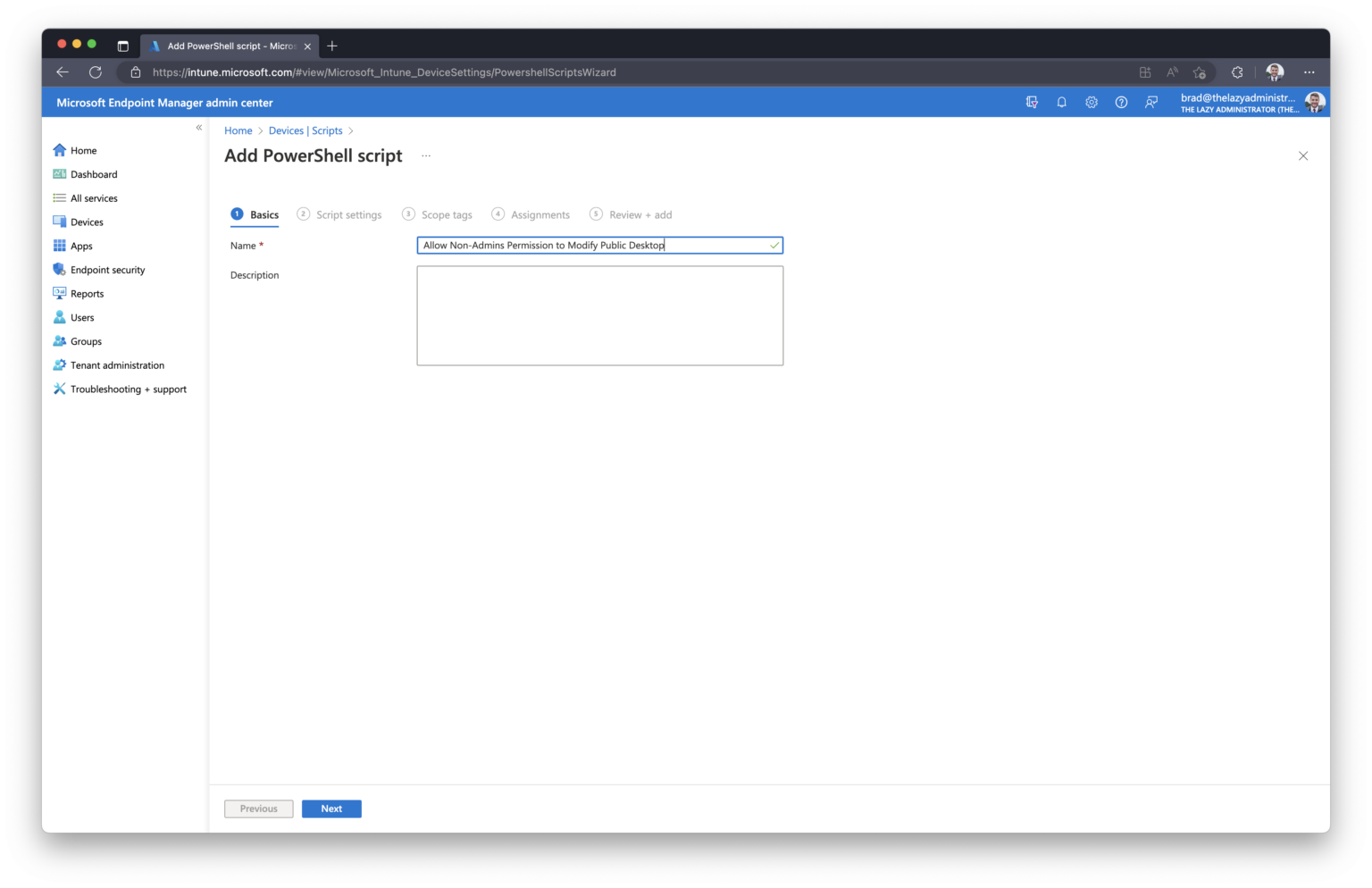
Task: Open portal settings gear icon
Action: (x=1092, y=103)
